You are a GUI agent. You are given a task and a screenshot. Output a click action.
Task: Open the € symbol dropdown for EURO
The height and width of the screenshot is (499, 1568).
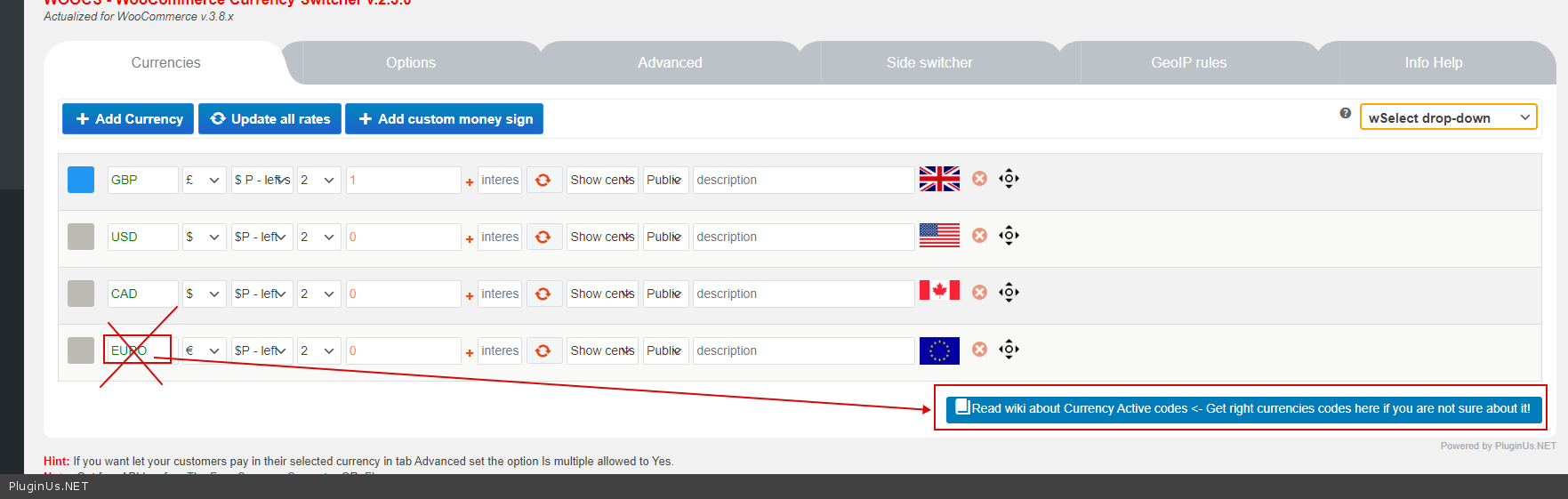(204, 350)
